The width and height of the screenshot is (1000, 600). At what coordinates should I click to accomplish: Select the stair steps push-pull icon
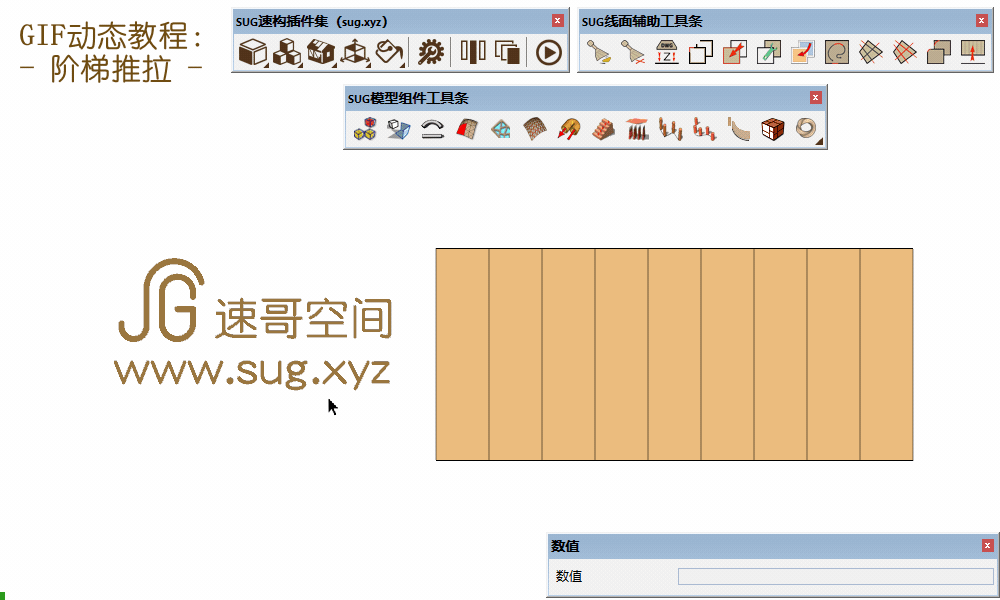[x=603, y=129]
